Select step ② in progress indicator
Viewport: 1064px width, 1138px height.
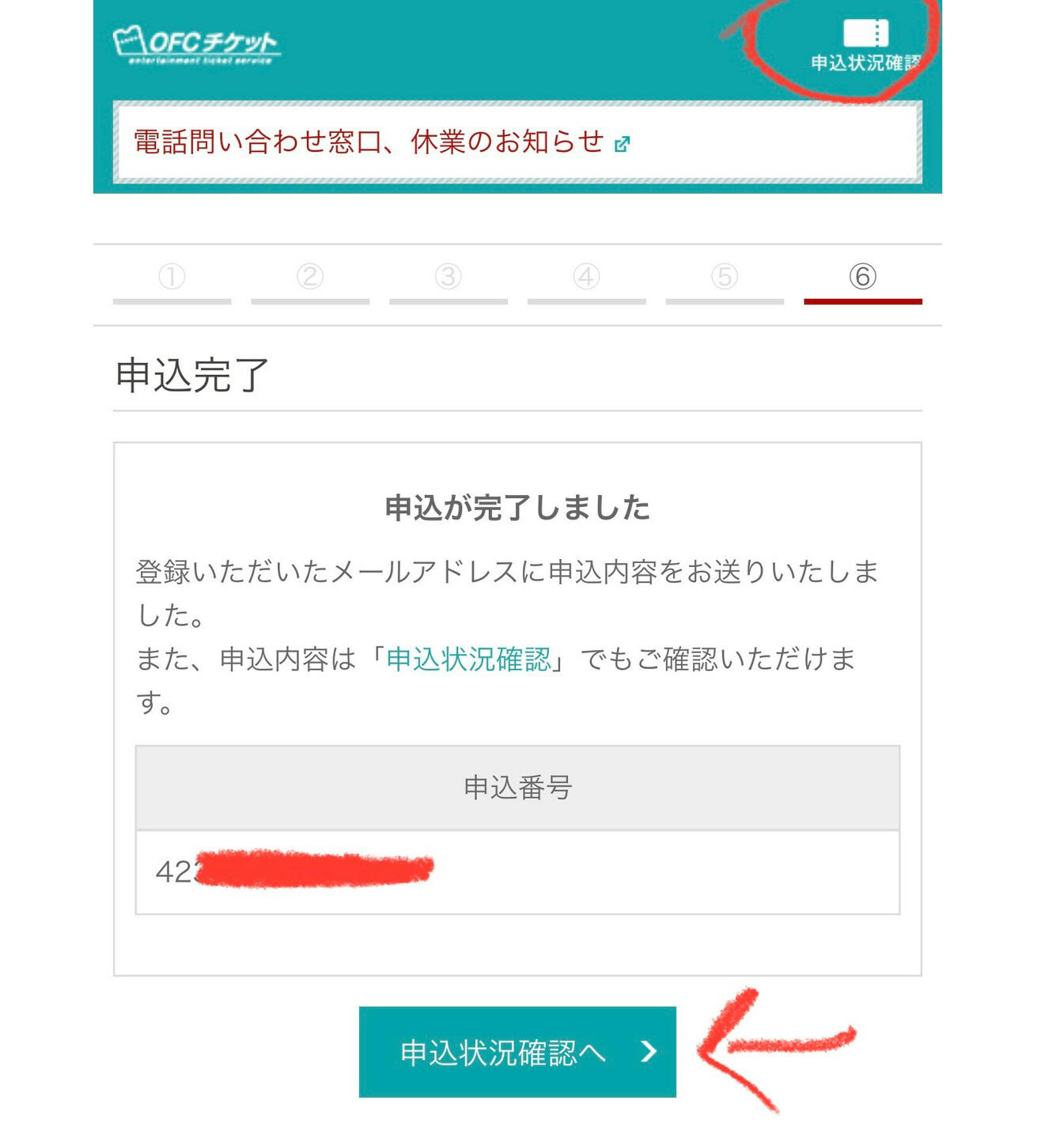click(310, 276)
